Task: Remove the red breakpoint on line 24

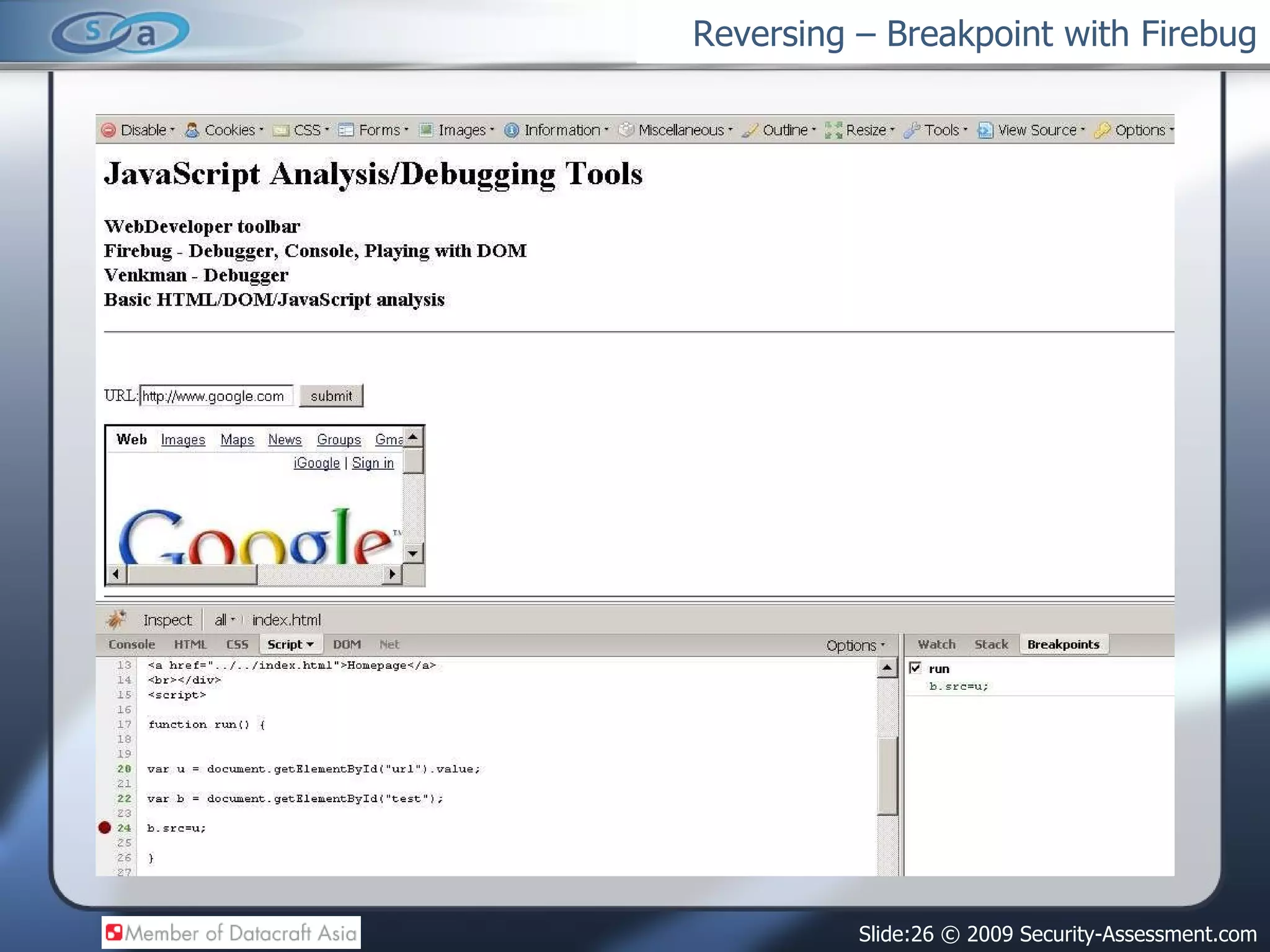Action: click(x=105, y=827)
